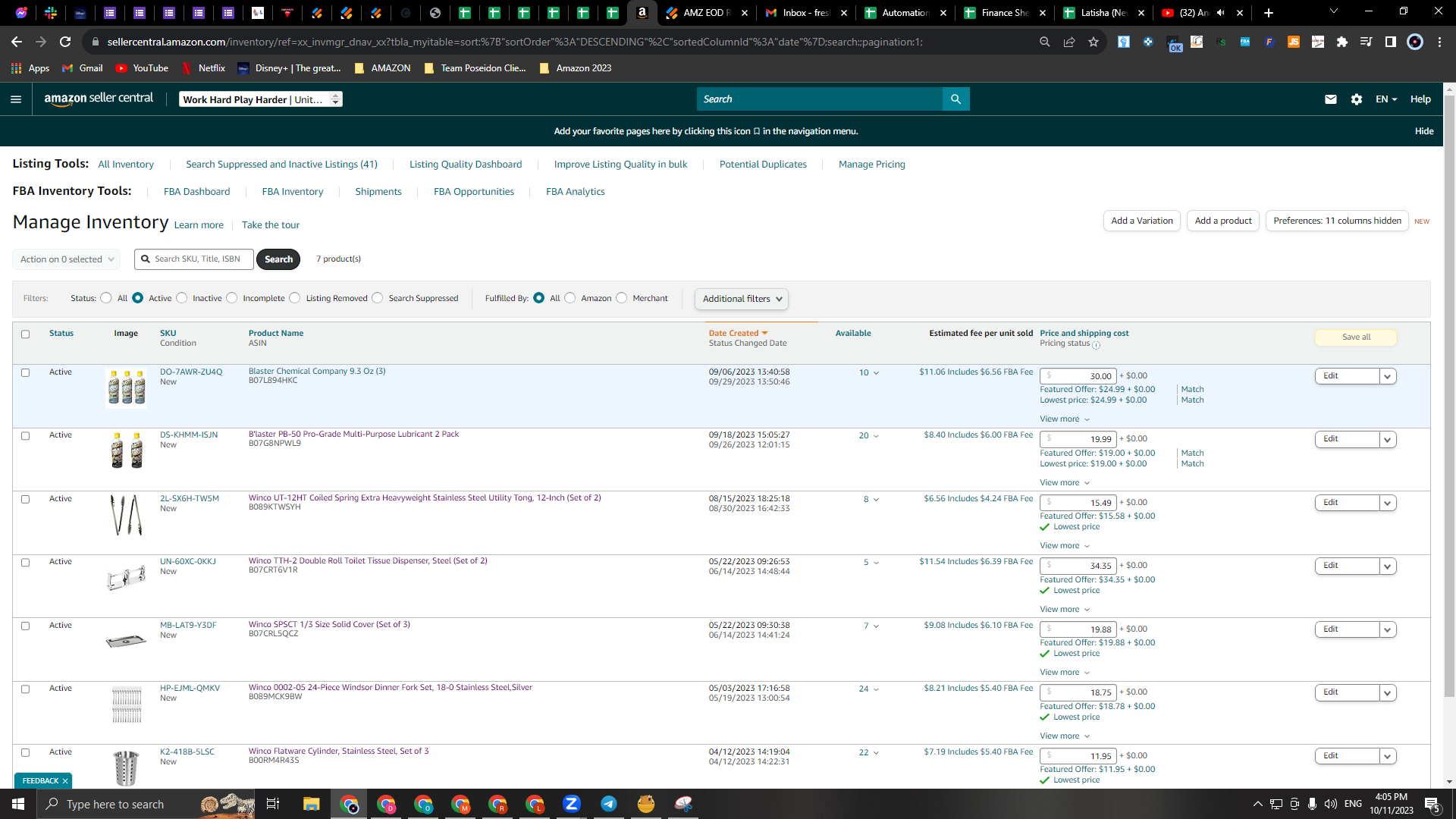Open the Apps grid shortcut
This screenshot has height=819, width=1456.
pos(30,68)
